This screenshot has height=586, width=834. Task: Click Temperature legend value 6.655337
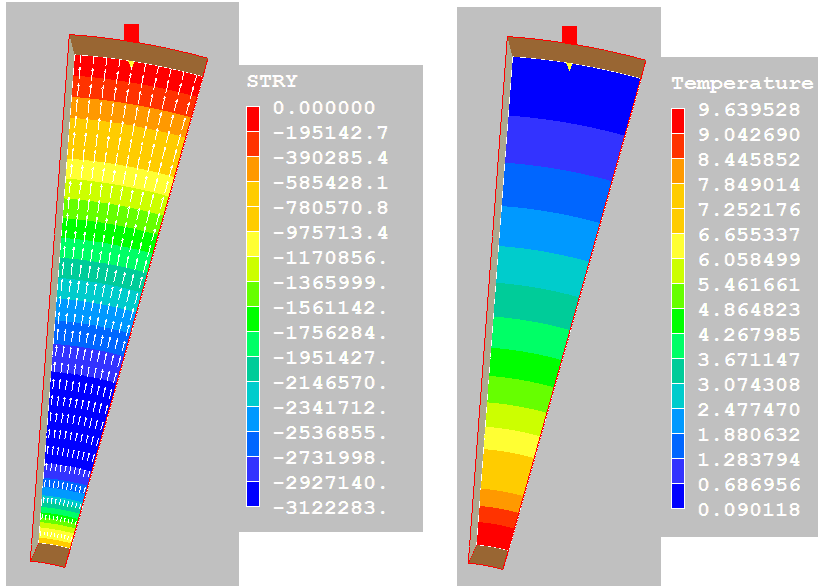[x=749, y=235]
